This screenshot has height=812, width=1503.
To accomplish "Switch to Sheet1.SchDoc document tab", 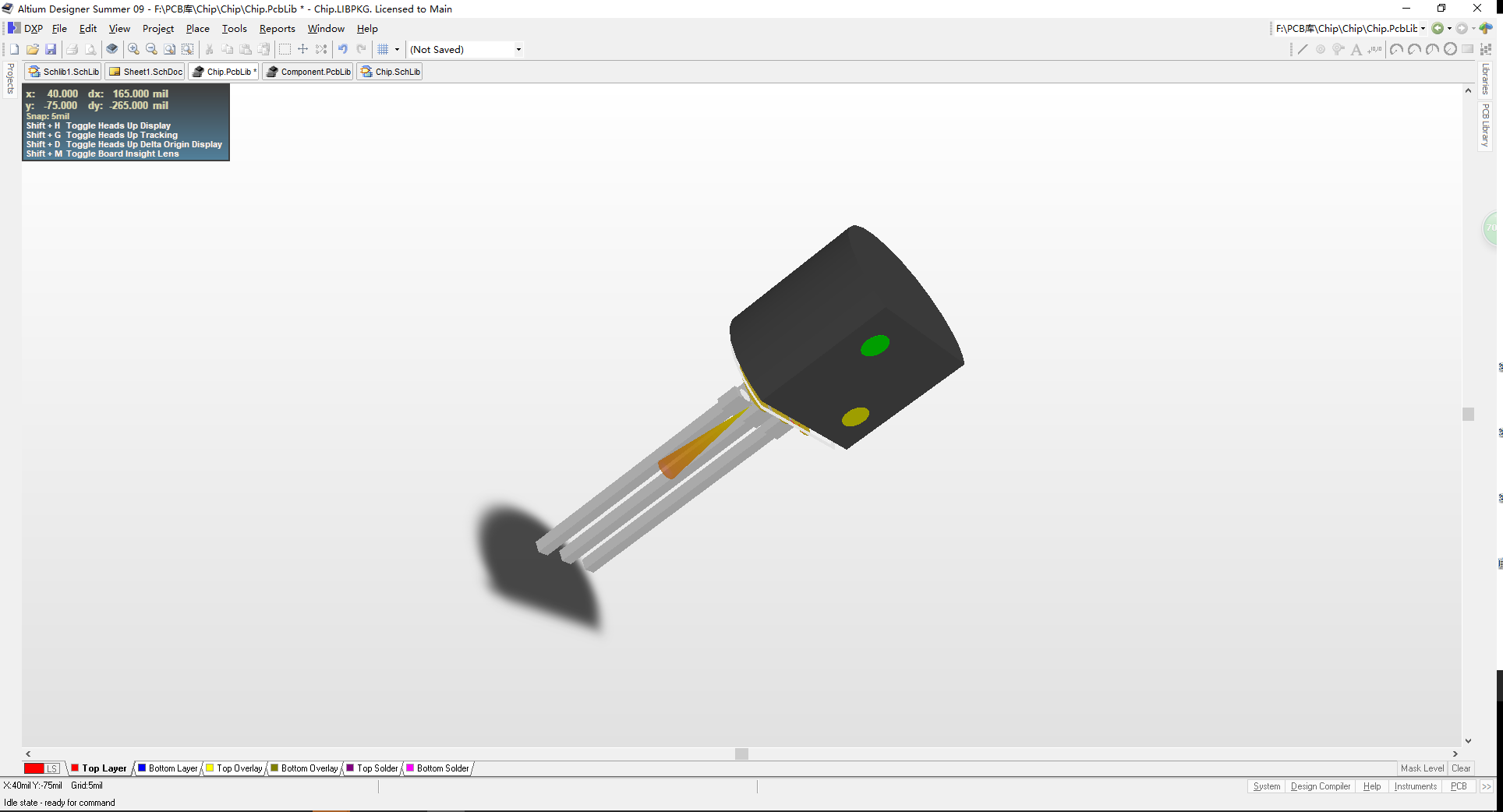I will click(145, 72).
